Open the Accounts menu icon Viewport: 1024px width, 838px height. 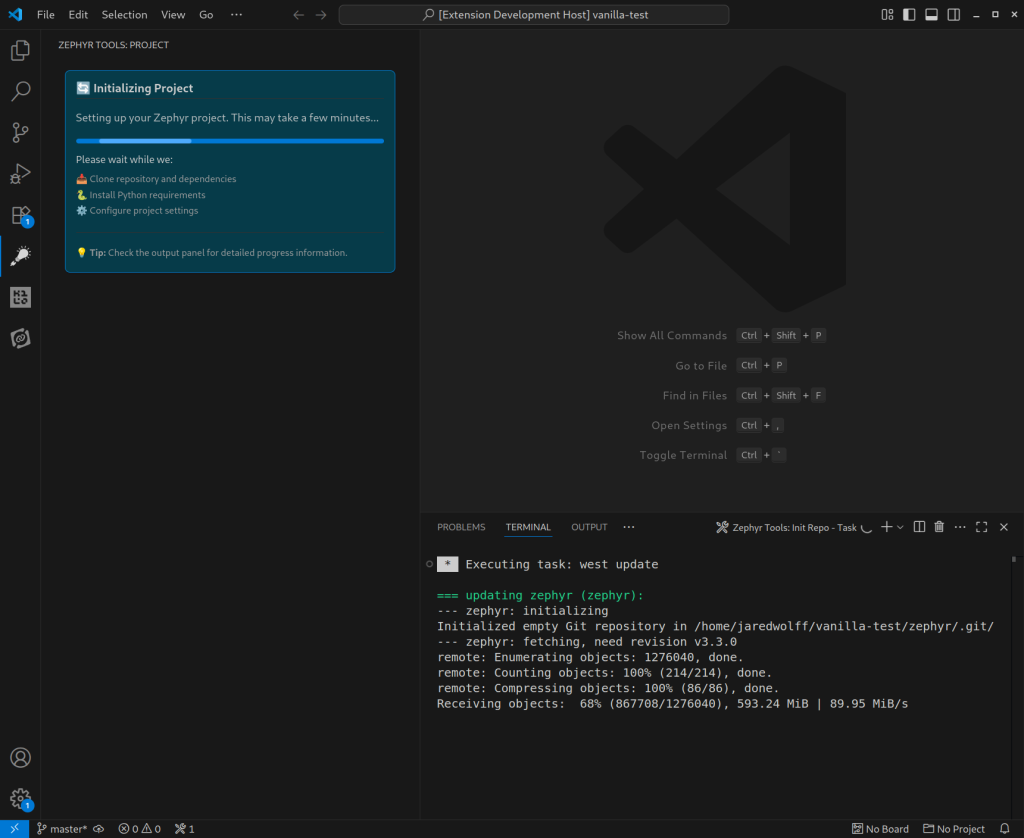click(x=20, y=758)
